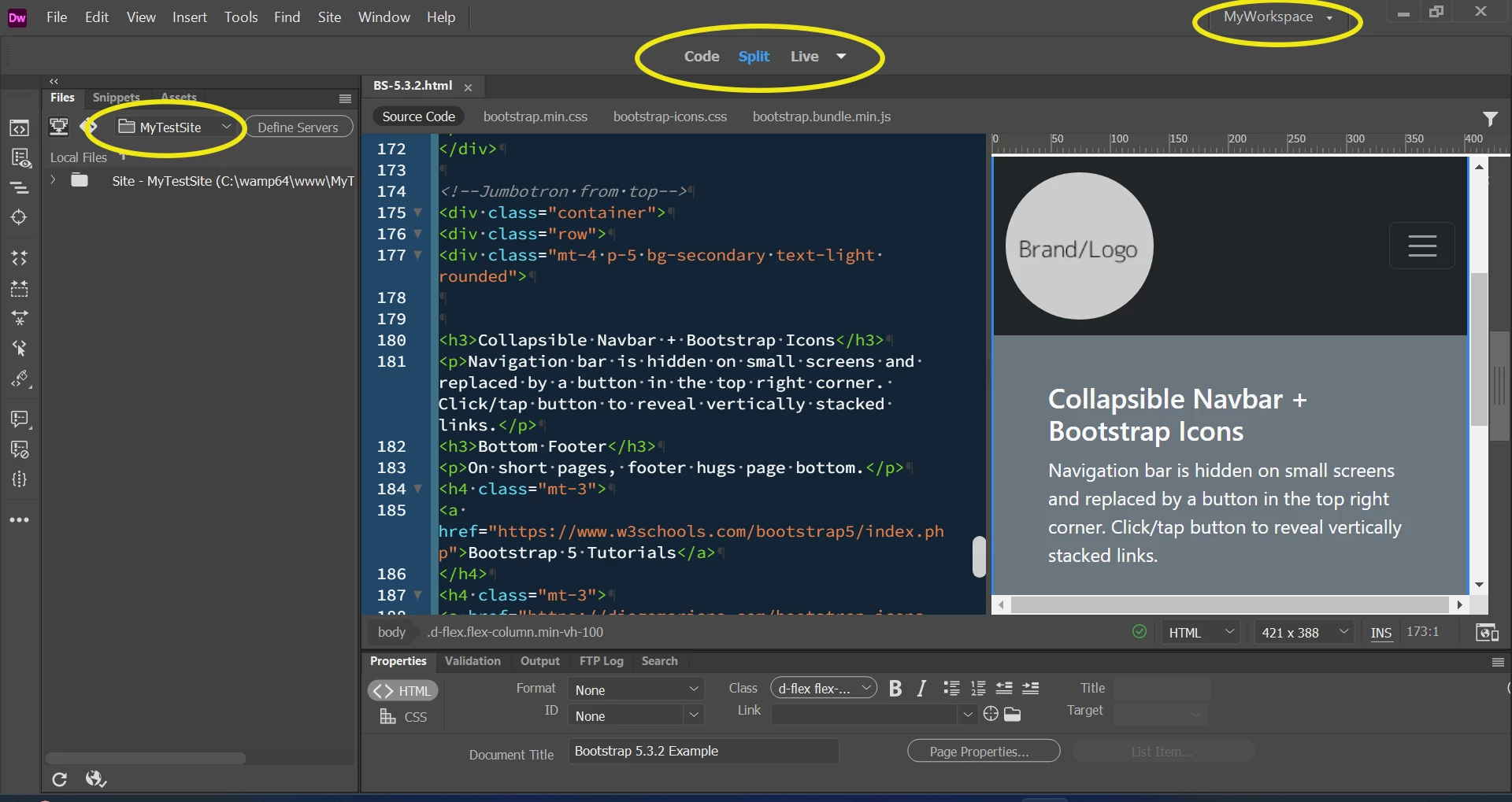Click the globe icon at Files panel bottom
The width and height of the screenshot is (1512, 802).
96,779
